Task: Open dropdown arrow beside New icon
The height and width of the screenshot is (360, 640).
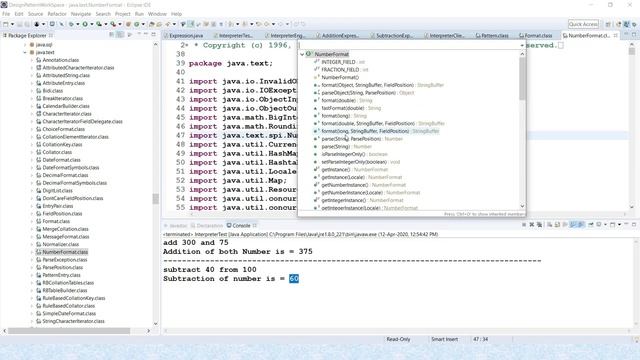Action: coord(13,24)
